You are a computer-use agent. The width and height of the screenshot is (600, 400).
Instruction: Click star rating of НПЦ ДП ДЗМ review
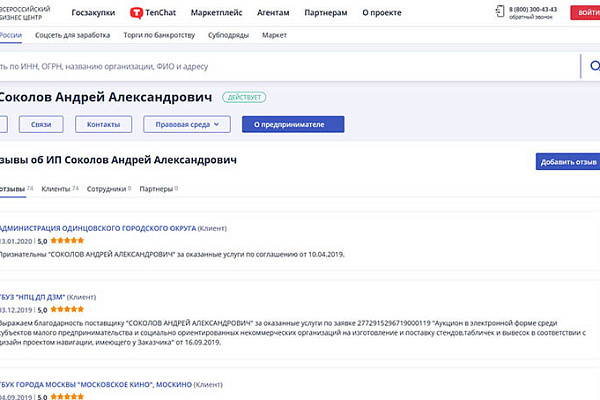[x=68, y=310]
